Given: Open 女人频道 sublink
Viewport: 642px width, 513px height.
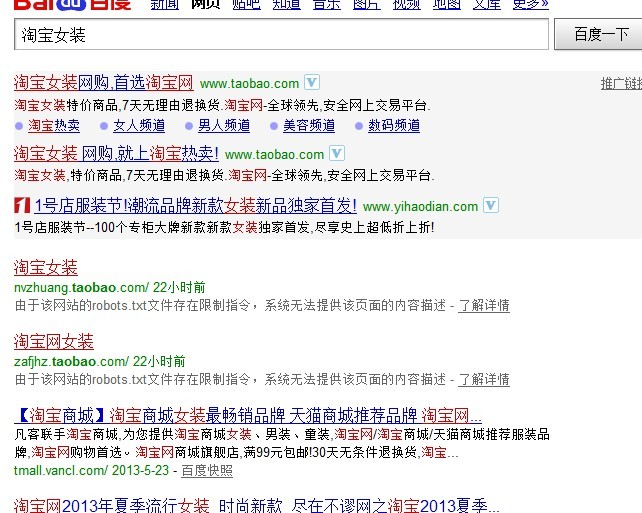Looking at the screenshot, I should (x=139, y=126).
